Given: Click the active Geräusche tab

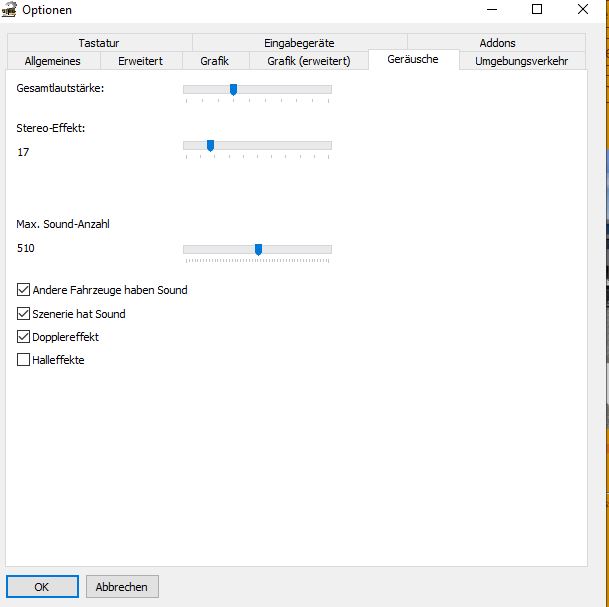Looking at the screenshot, I should point(412,60).
